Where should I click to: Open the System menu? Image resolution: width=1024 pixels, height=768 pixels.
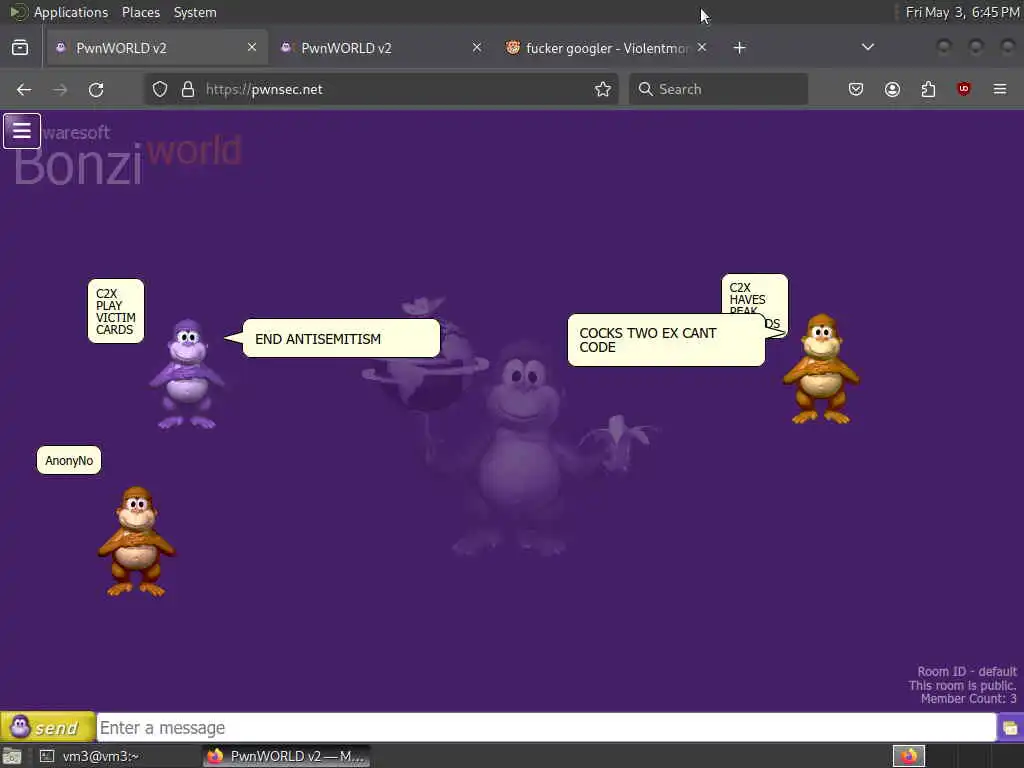195,12
